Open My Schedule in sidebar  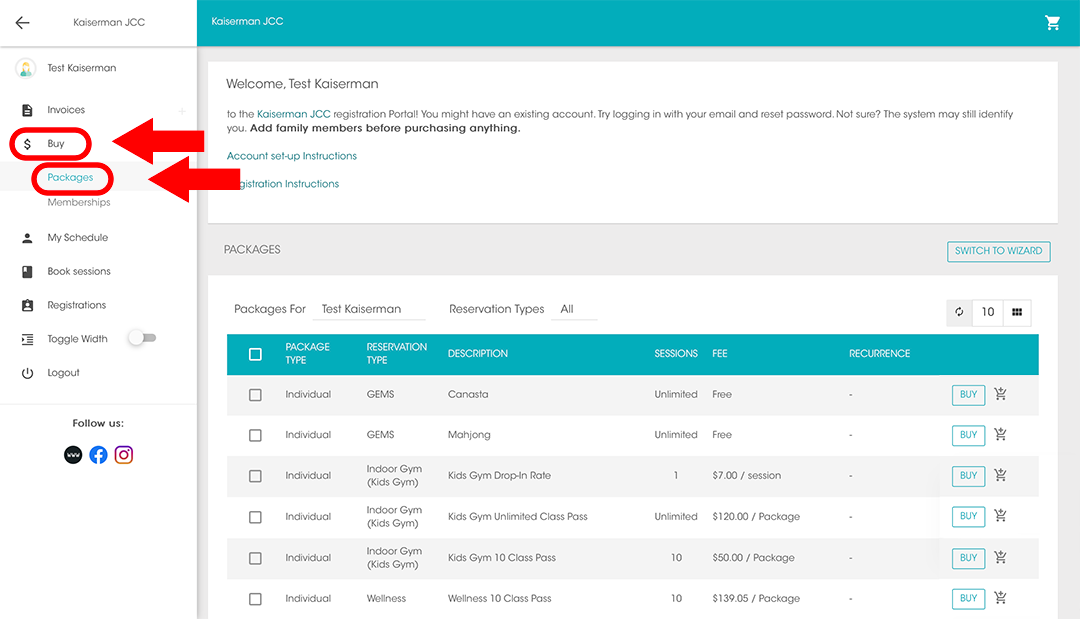point(77,238)
